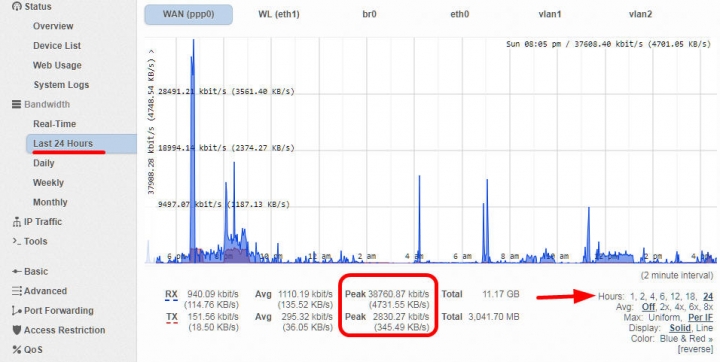Open Daily bandwidth stats
Image resolution: width=720 pixels, height=362 pixels.
pyautogui.click(x=44, y=163)
